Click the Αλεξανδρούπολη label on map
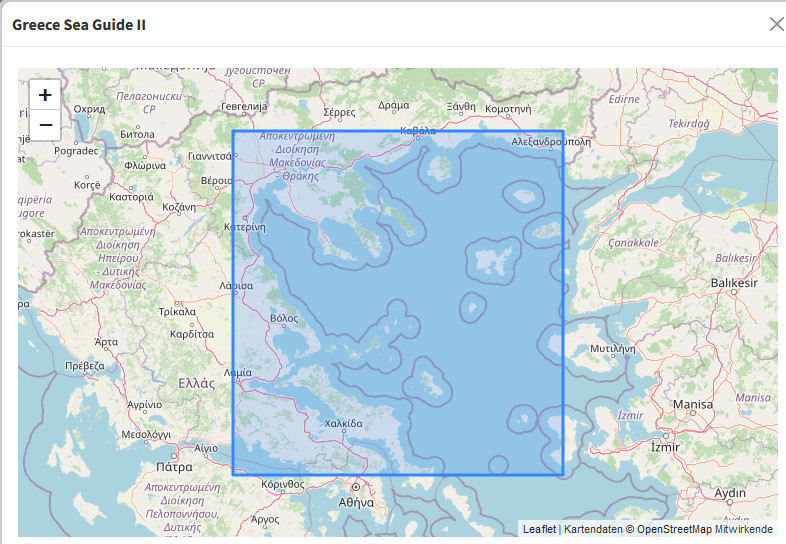786x544 pixels. click(552, 142)
